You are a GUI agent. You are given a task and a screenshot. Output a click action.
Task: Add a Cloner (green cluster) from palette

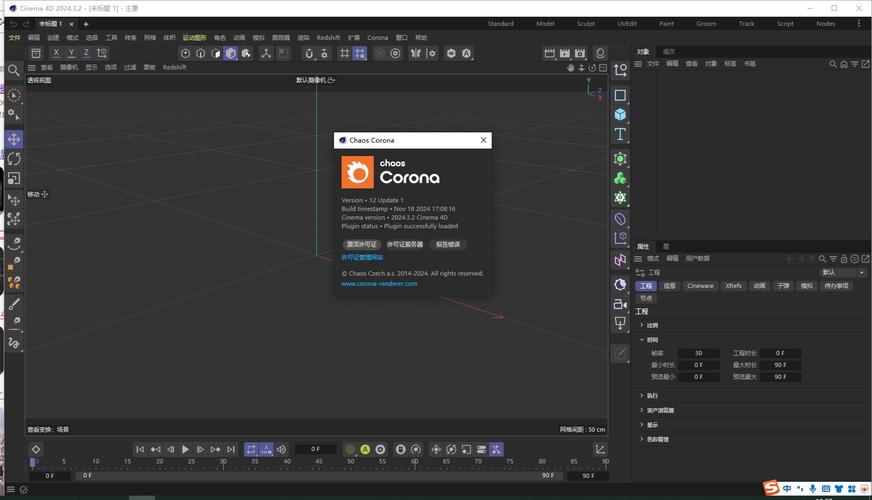point(620,179)
